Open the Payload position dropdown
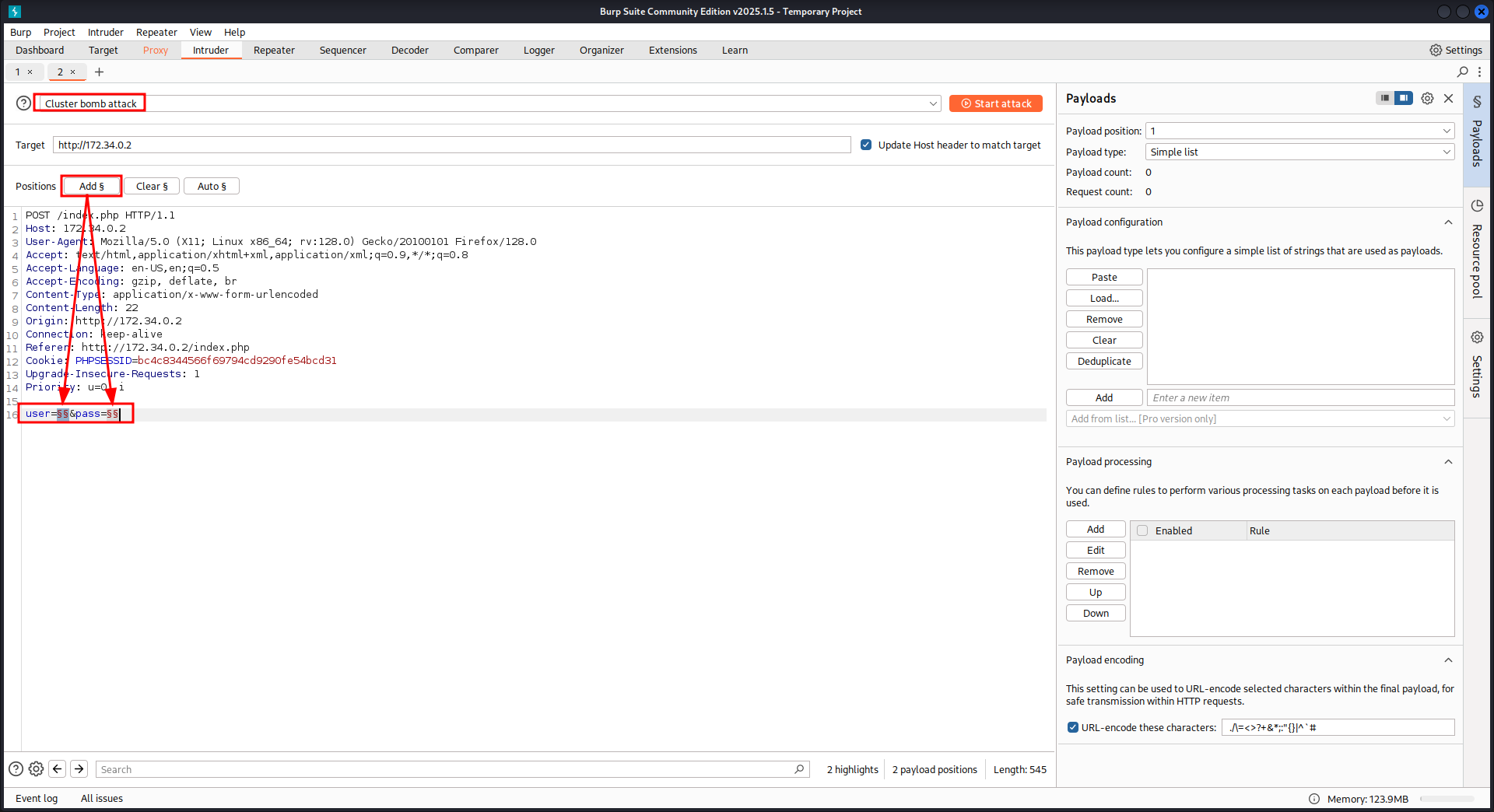The image size is (1494, 812). 1299,131
